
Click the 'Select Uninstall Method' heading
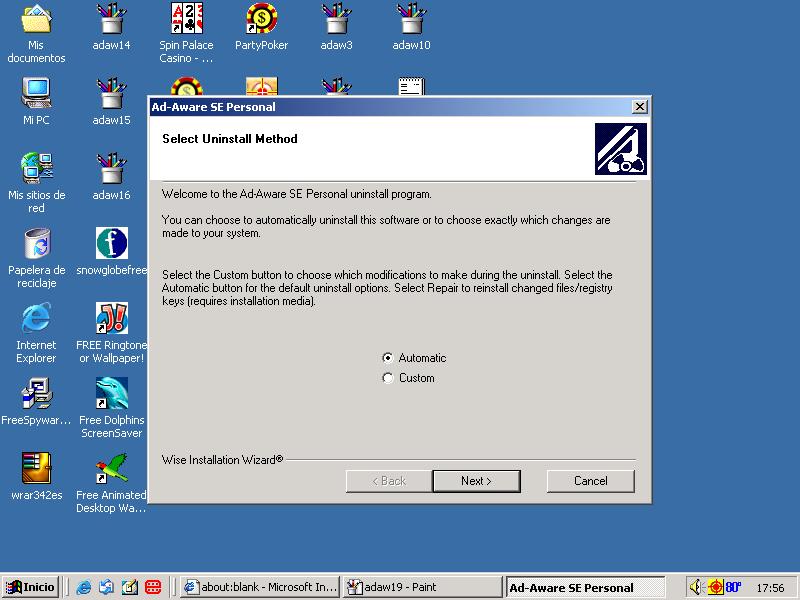(x=230, y=139)
